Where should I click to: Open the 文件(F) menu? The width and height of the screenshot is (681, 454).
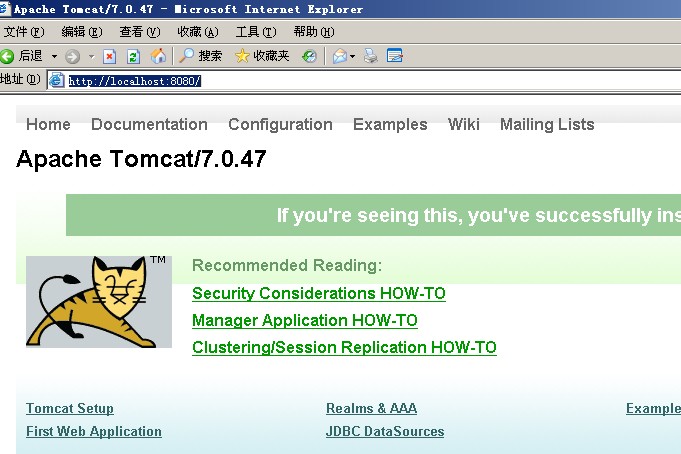(x=24, y=32)
